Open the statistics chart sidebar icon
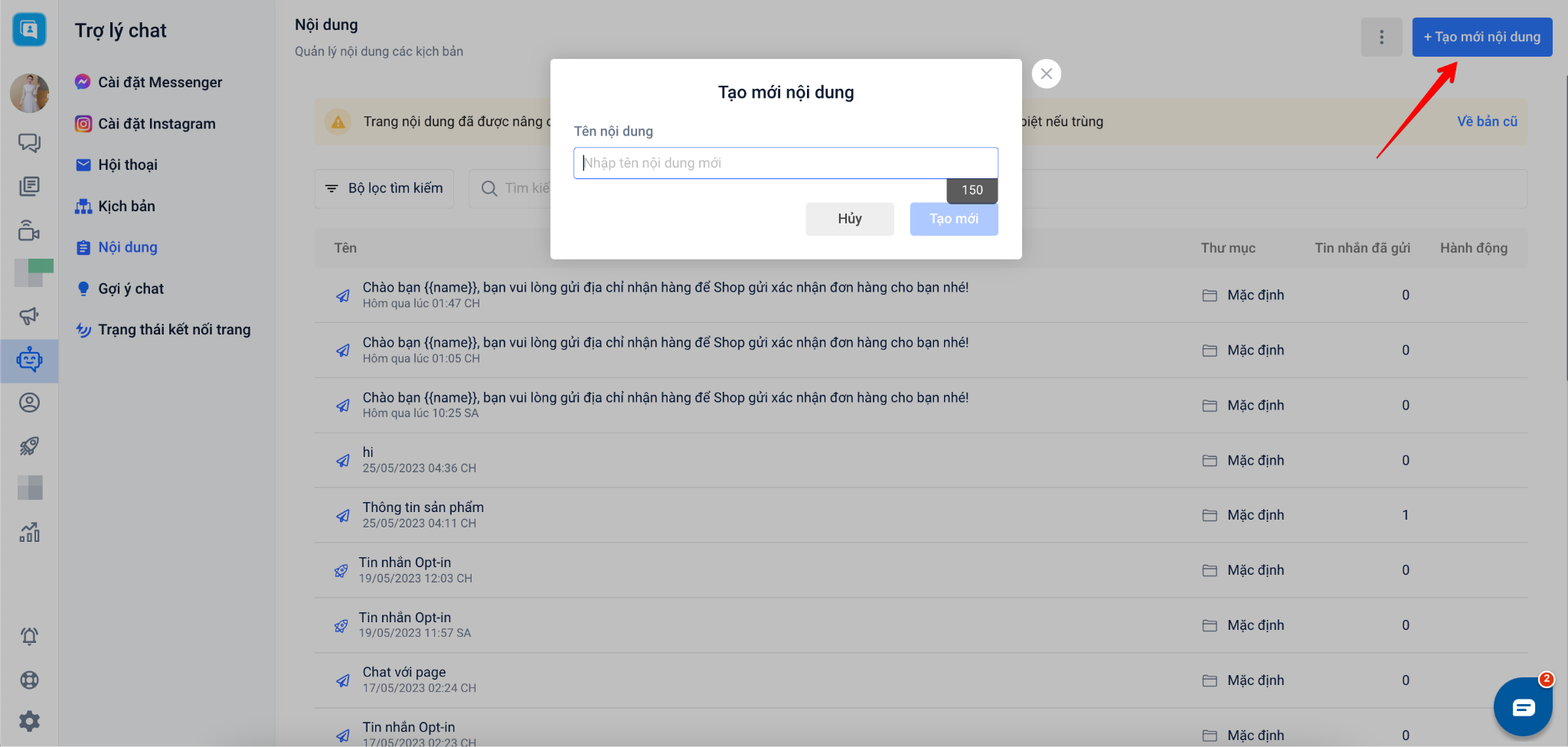The image size is (1568, 747). (x=29, y=531)
